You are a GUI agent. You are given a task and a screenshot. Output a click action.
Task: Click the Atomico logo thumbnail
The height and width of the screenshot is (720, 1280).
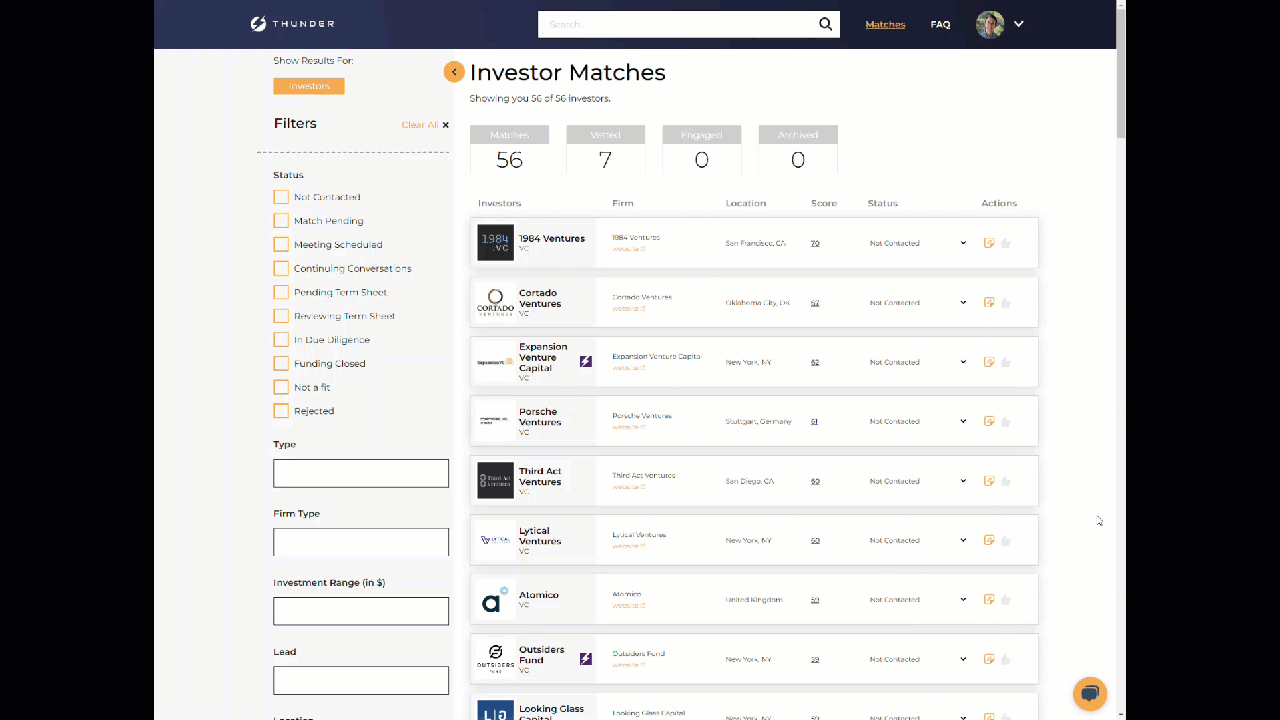495,599
